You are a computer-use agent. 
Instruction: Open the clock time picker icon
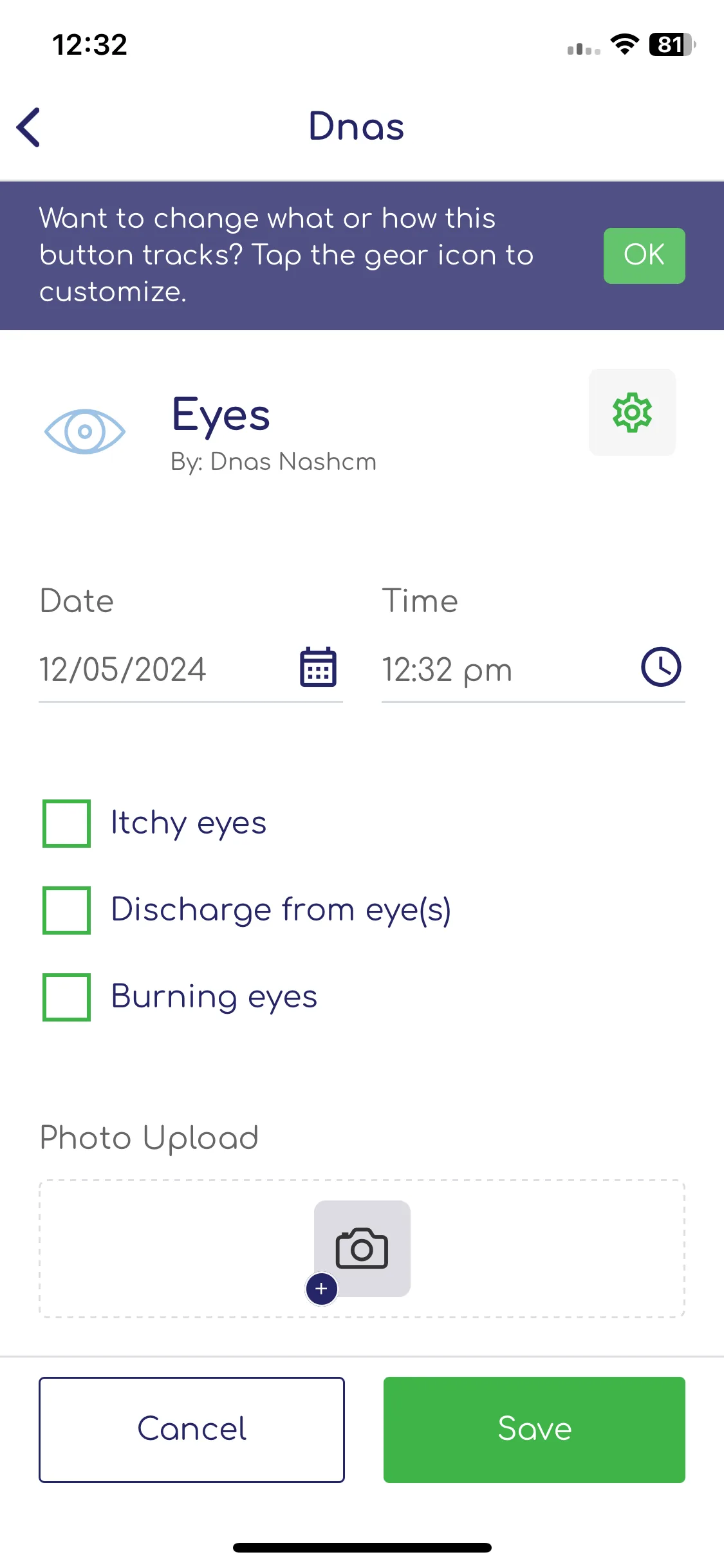[661, 667]
